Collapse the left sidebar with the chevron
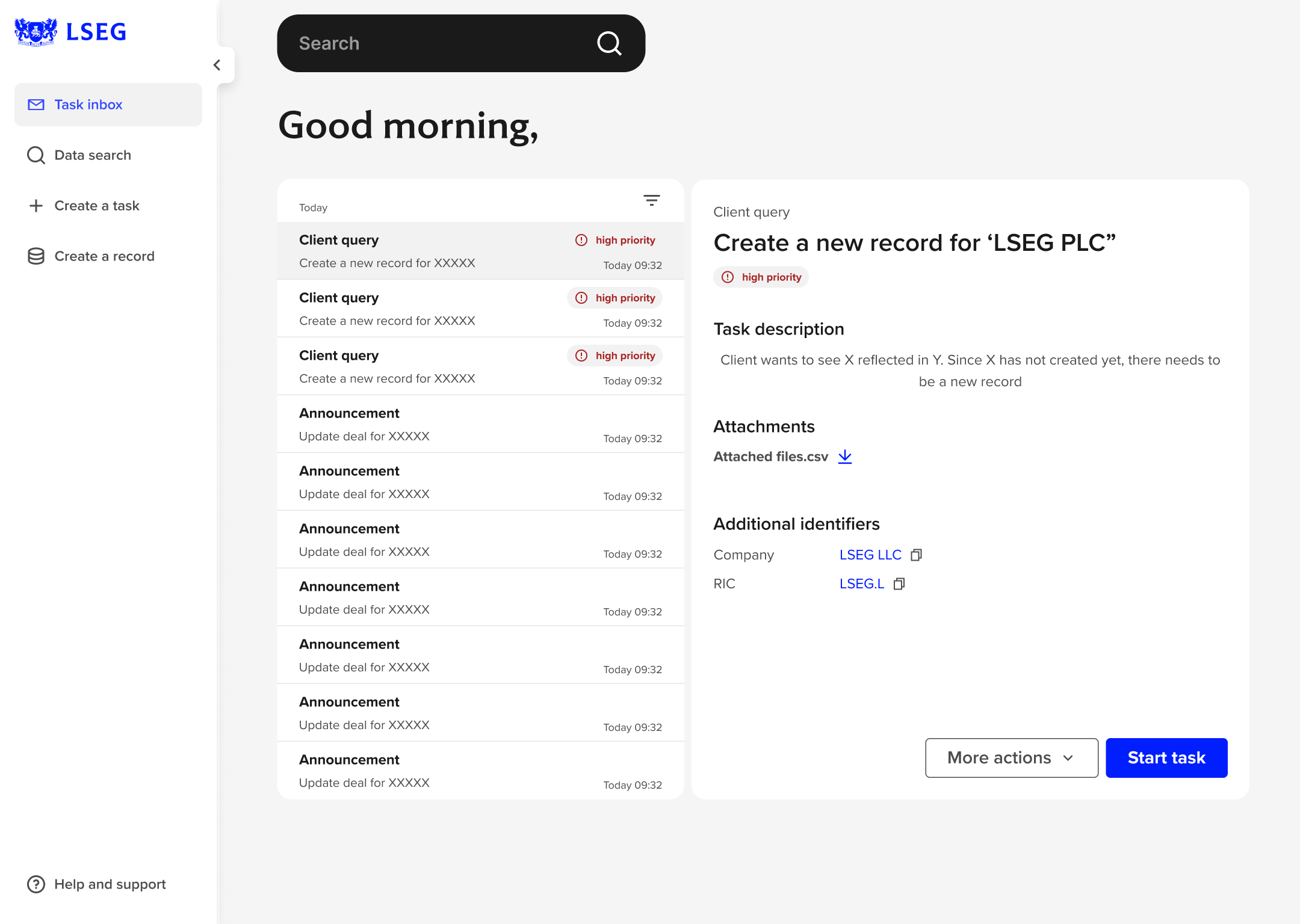 pyautogui.click(x=217, y=64)
